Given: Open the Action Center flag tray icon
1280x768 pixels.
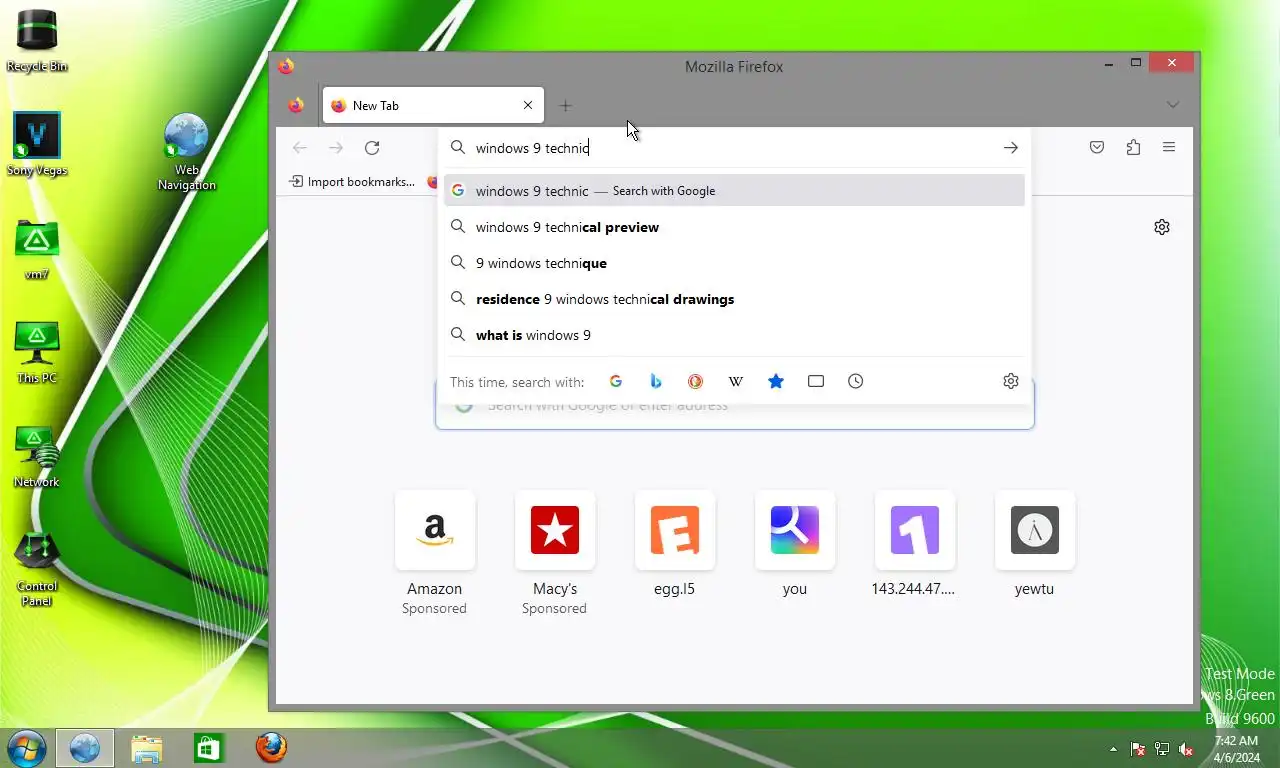Looking at the screenshot, I should click(1138, 749).
